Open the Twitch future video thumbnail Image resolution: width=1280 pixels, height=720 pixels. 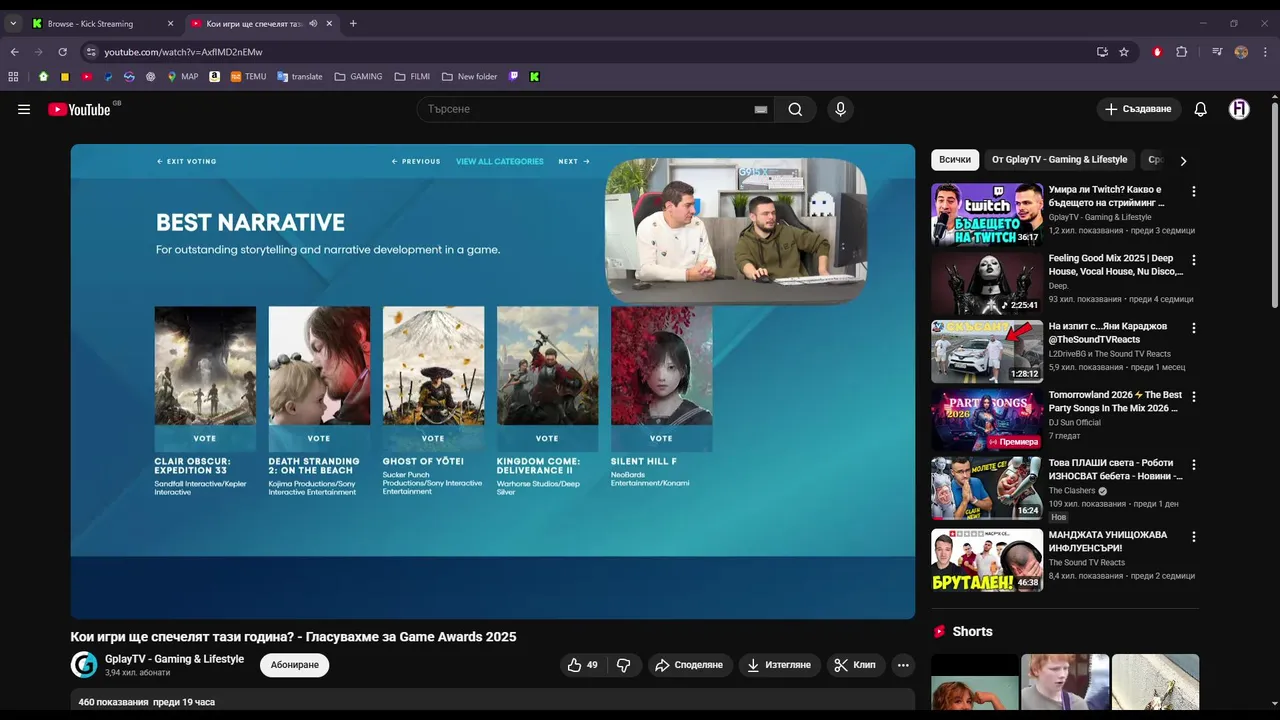(x=987, y=214)
